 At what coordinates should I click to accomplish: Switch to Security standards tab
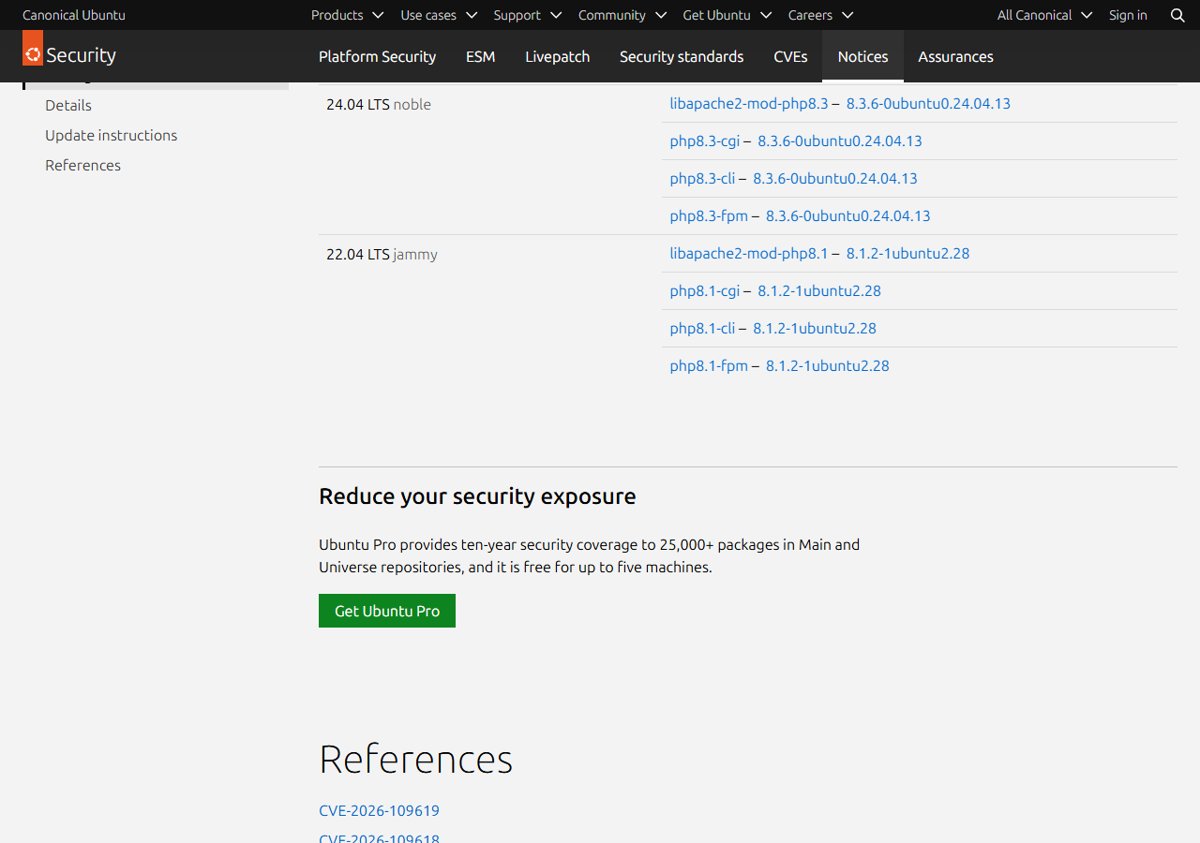click(x=681, y=56)
